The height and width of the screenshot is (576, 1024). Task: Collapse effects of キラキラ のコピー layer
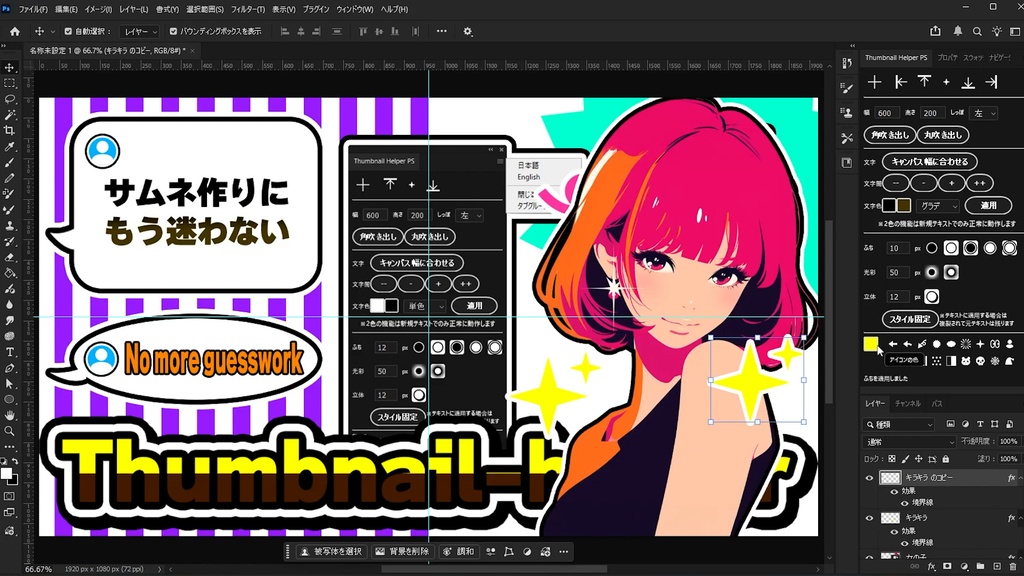coord(1020,478)
